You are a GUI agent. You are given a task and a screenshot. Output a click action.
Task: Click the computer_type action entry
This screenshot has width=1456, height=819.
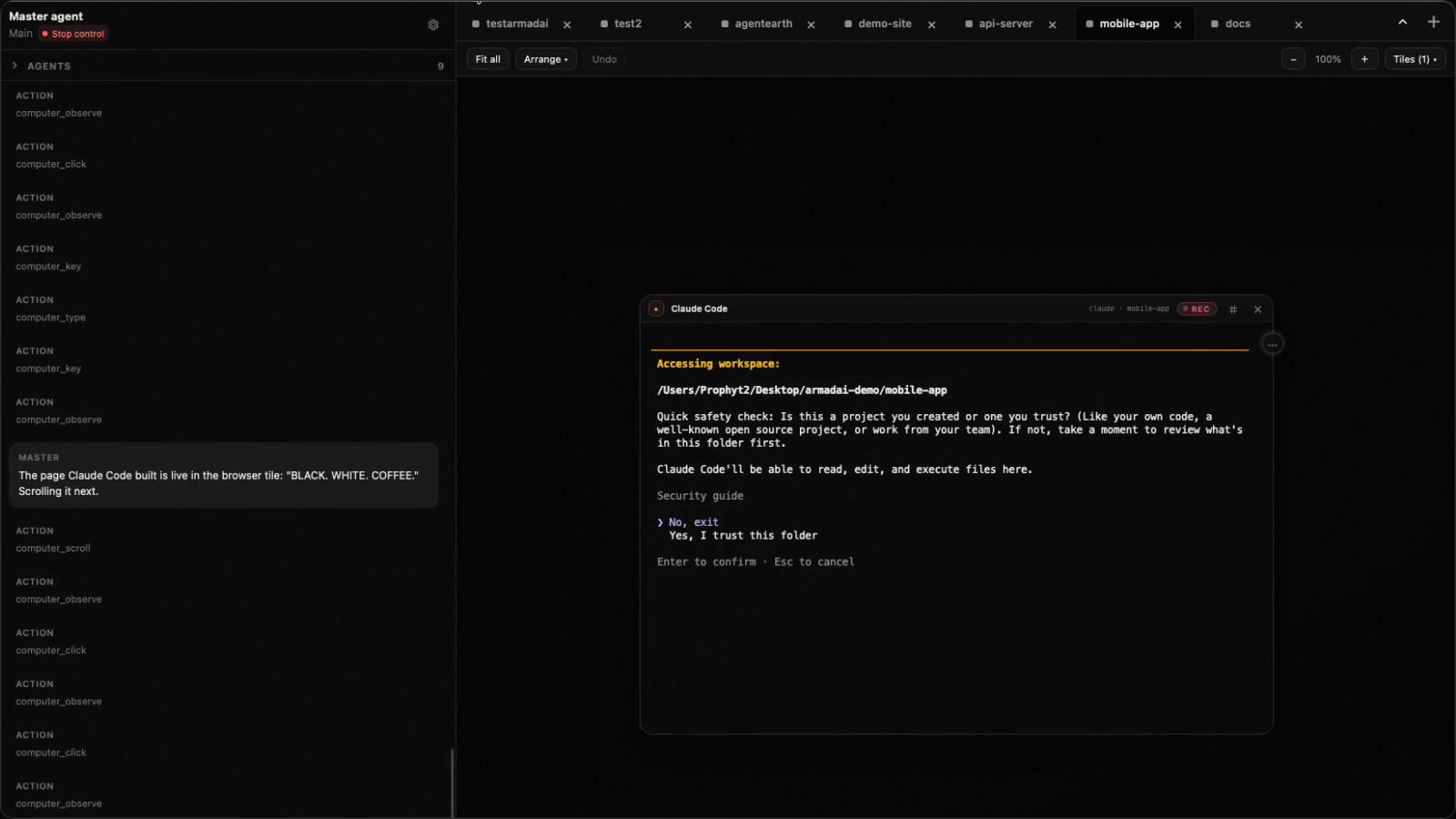[51, 318]
